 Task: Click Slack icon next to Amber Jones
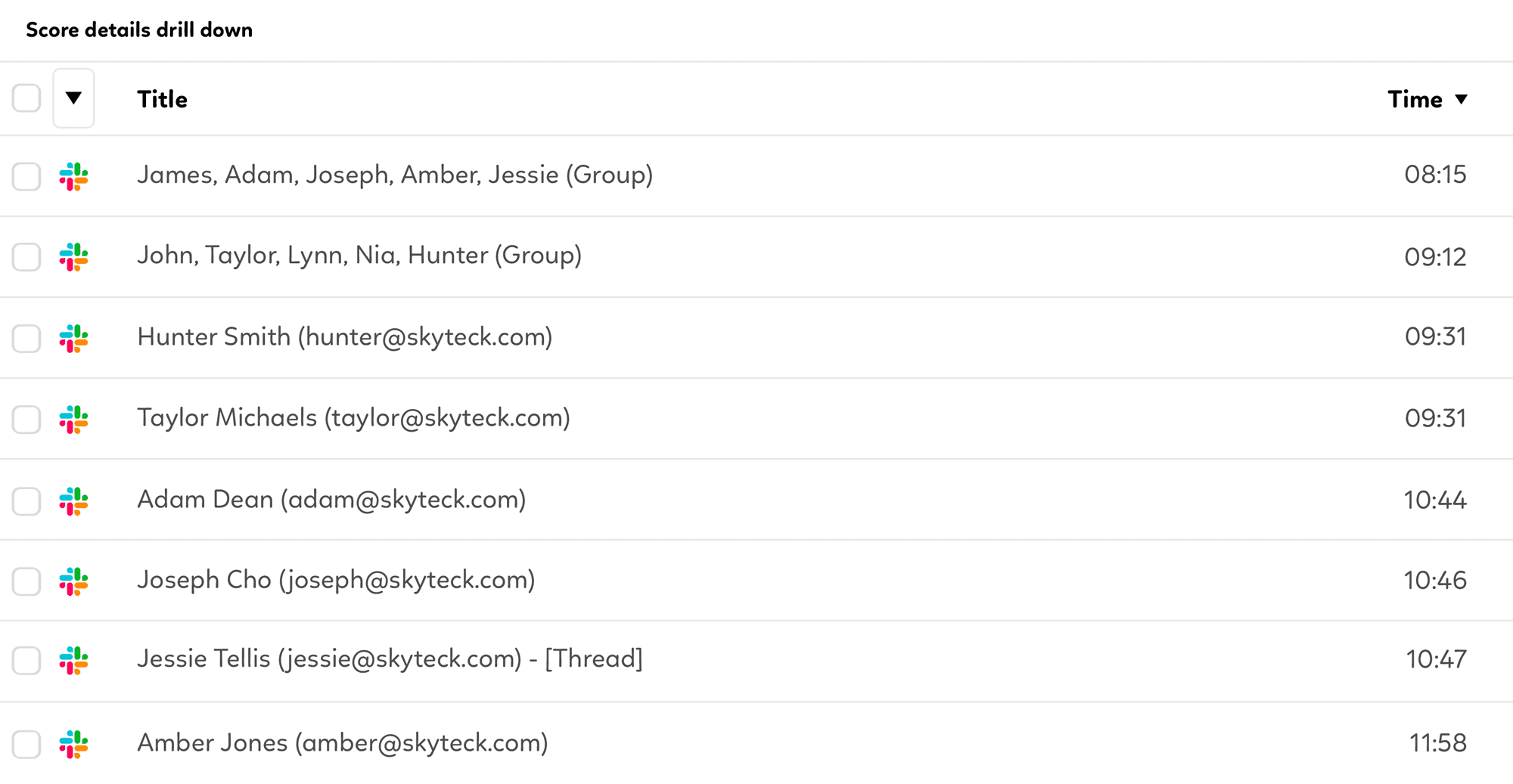click(73, 744)
